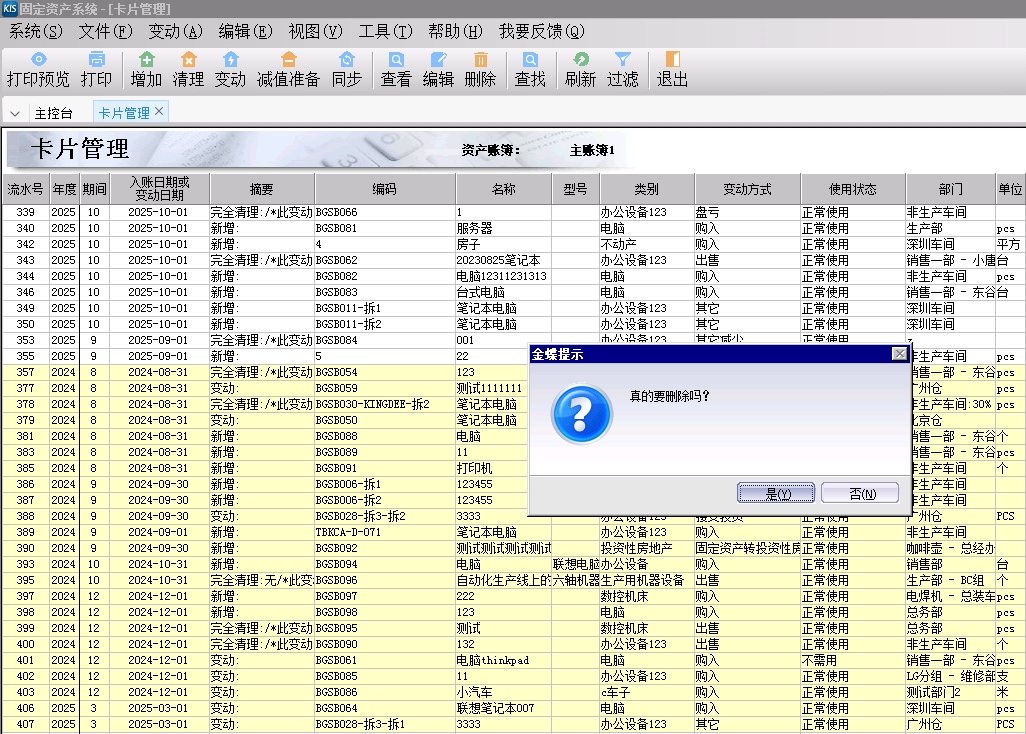Select name cell 联想笔记本007
Image resolution: width=1026 pixels, height=734 pixels.
(x=504, y=708)
